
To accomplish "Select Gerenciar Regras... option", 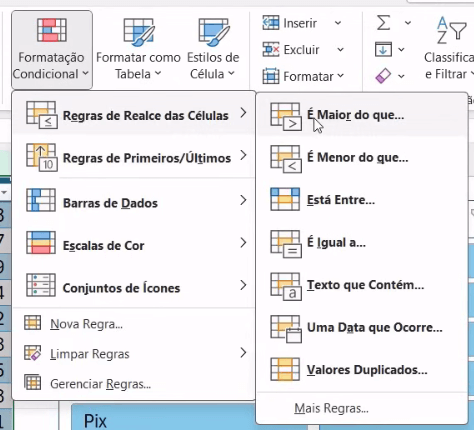I will coord(134,384).
